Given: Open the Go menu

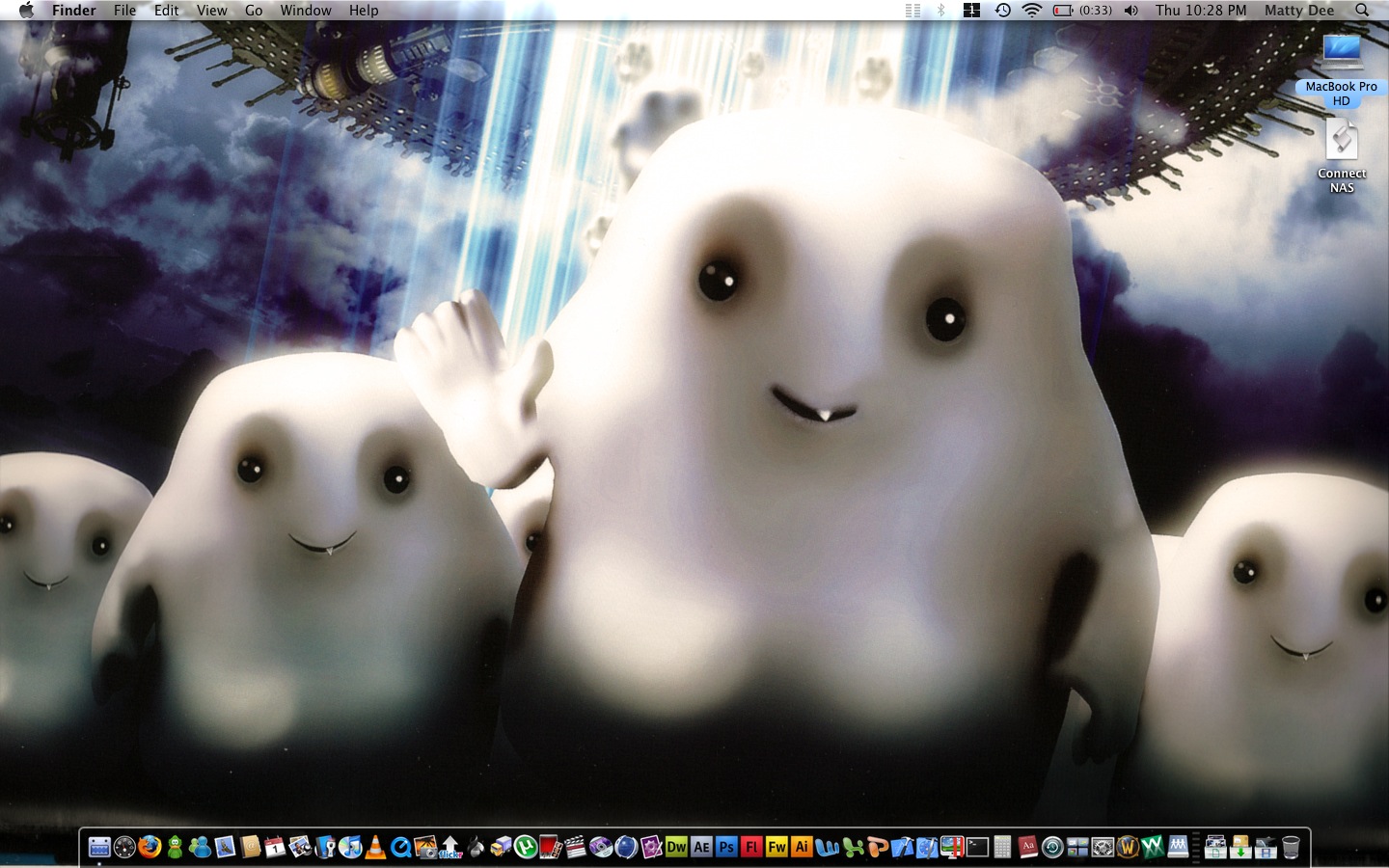Looking at the screenshot, I should point(254,10).
